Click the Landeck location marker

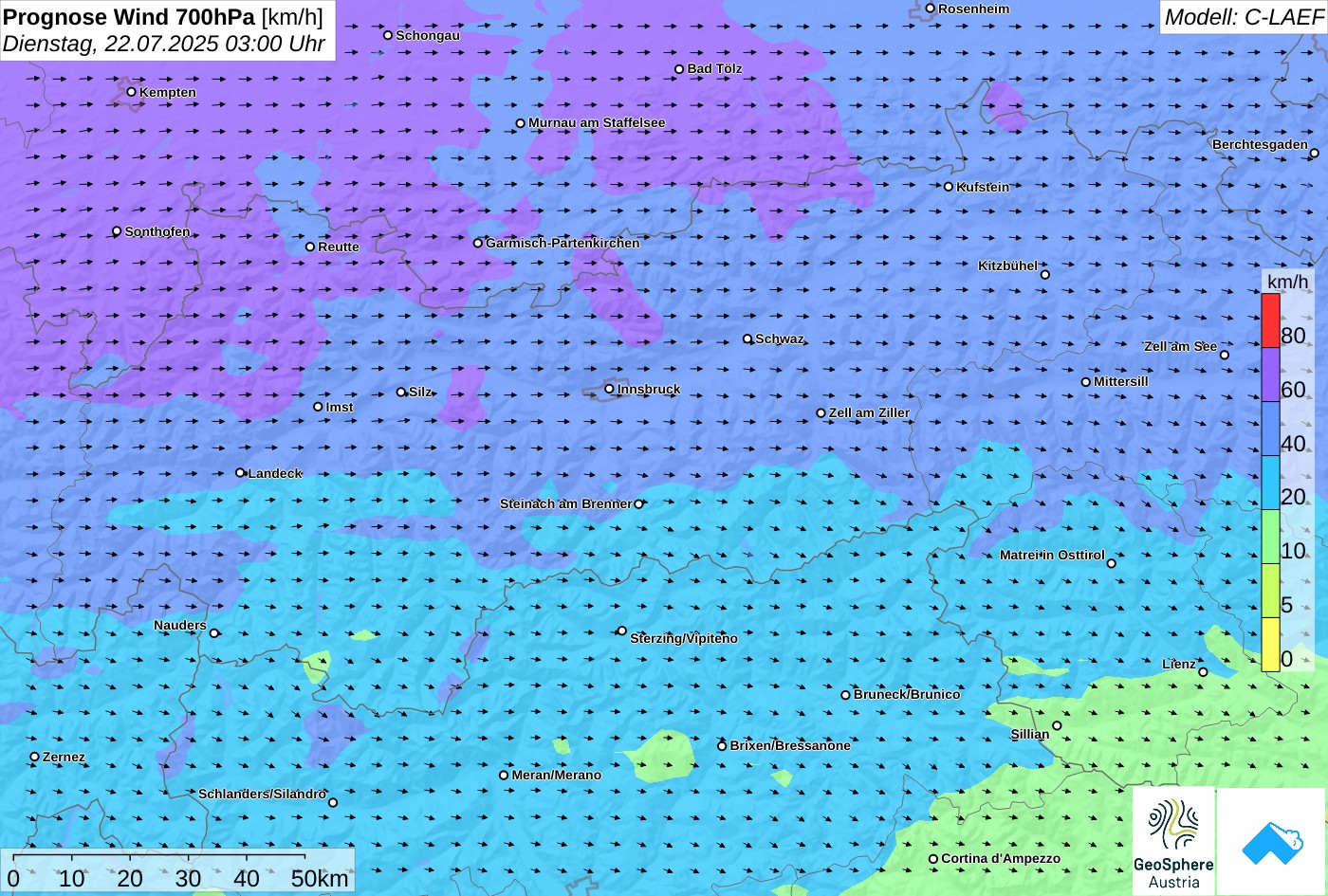point(240,473)
